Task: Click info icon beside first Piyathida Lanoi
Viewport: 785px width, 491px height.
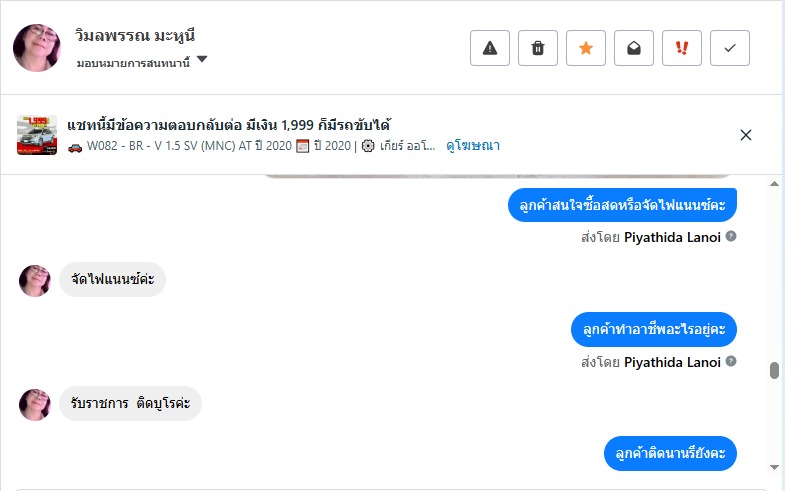Action: pos(731,237)
